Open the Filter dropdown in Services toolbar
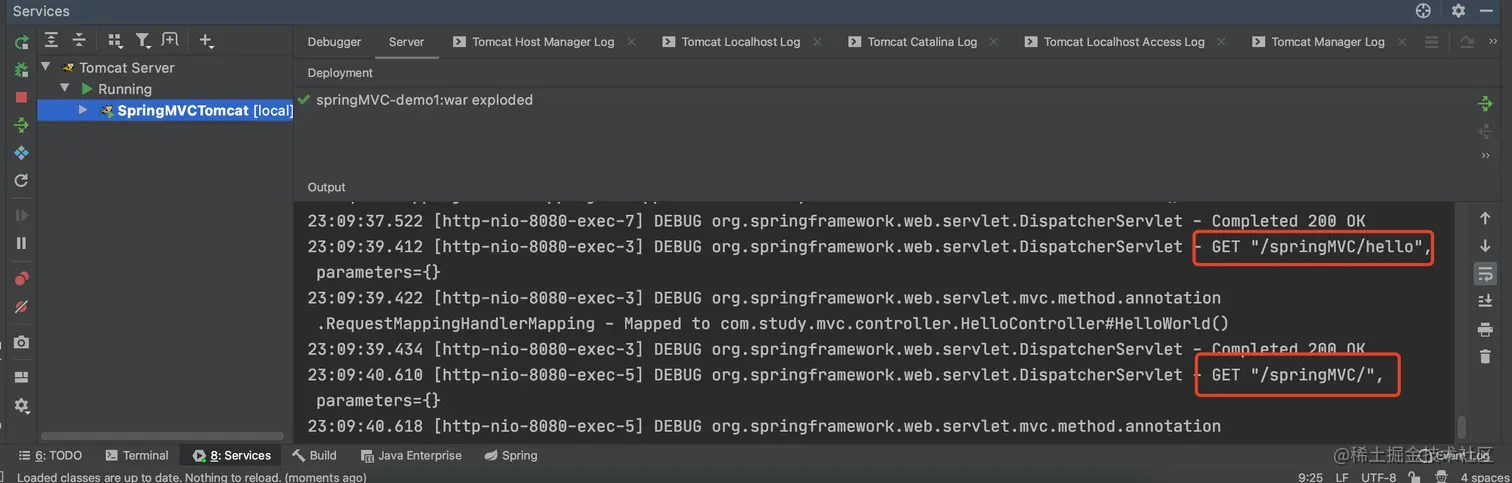1512x483 pixels. coord(144,41)
